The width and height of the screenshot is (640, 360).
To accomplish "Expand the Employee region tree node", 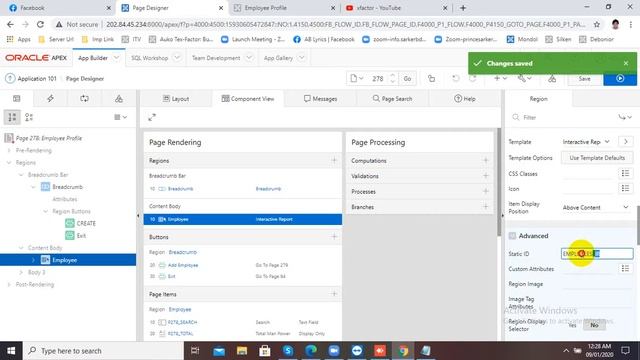I will coord(33,260).
